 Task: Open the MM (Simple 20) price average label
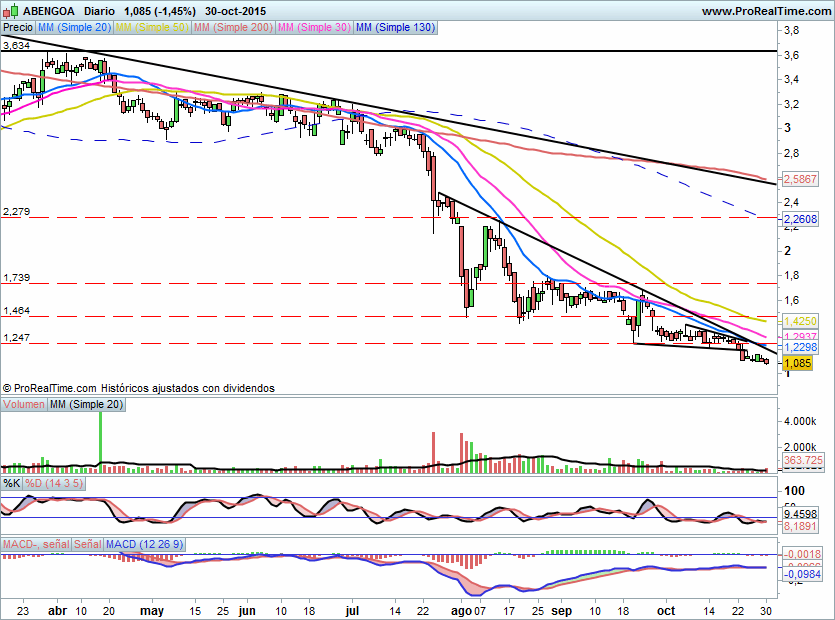74,27
